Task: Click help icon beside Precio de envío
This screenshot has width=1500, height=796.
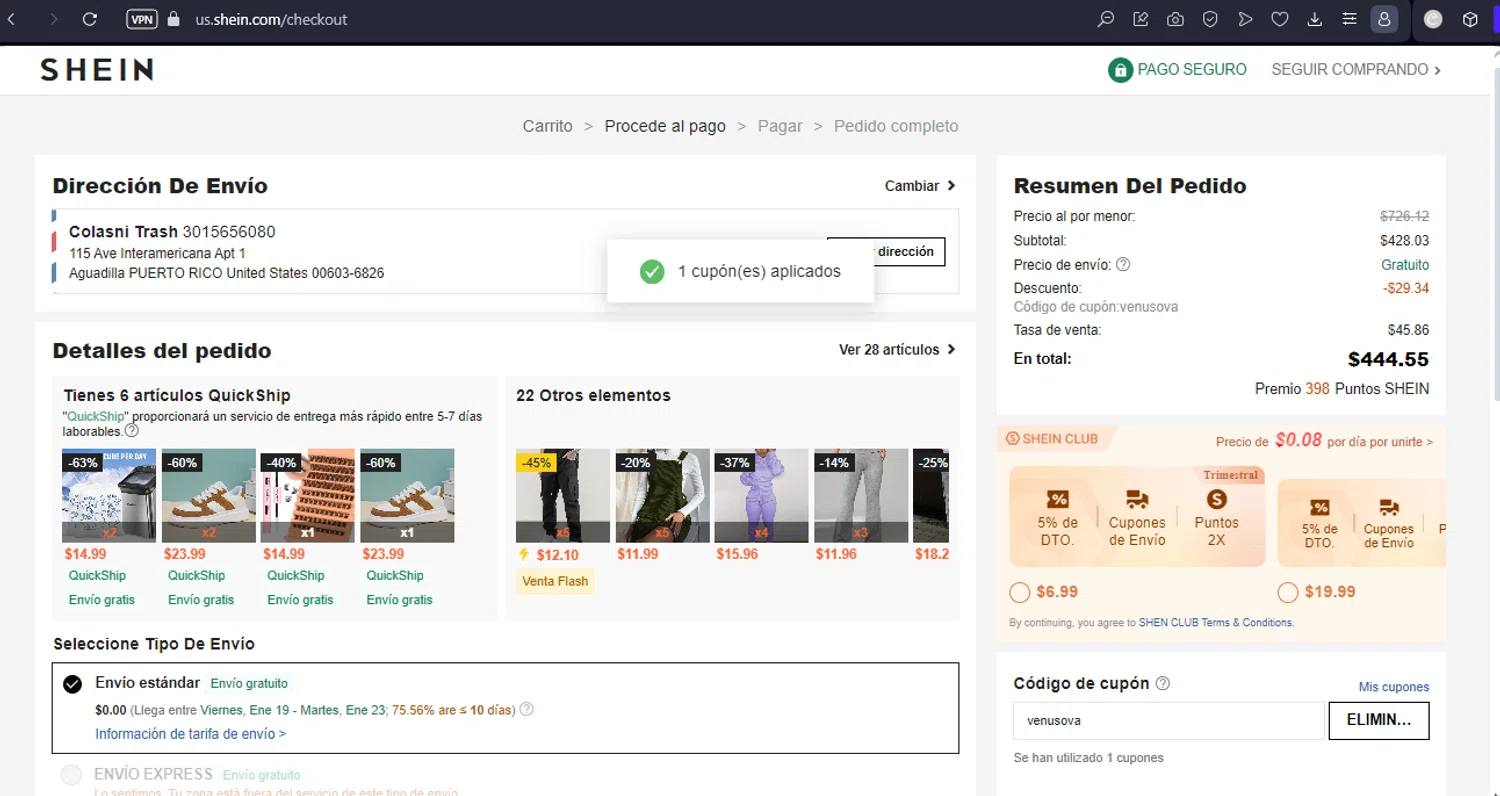Action: (x=1123, y=265)
